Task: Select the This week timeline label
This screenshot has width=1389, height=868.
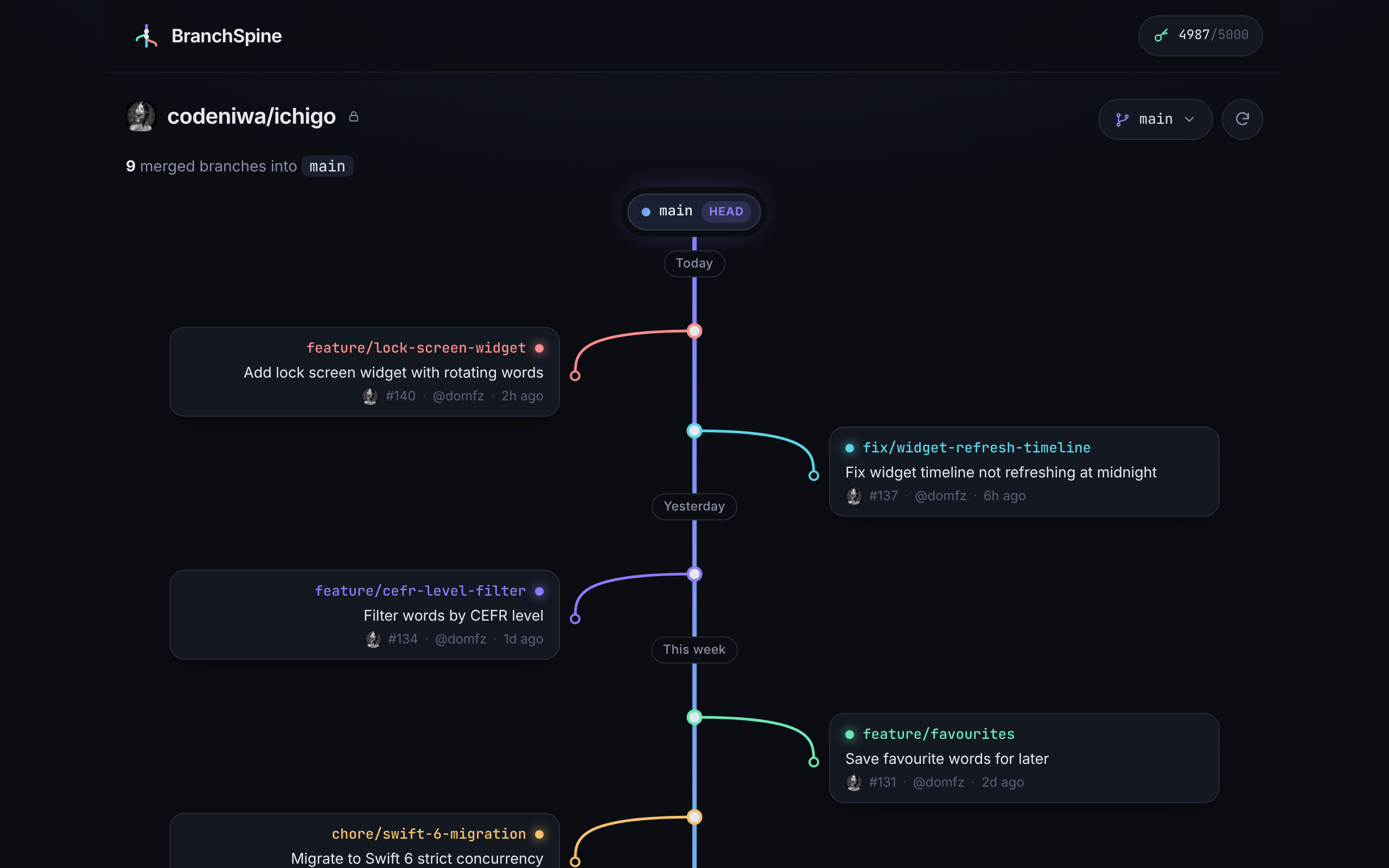Action: tap(694, 650)
